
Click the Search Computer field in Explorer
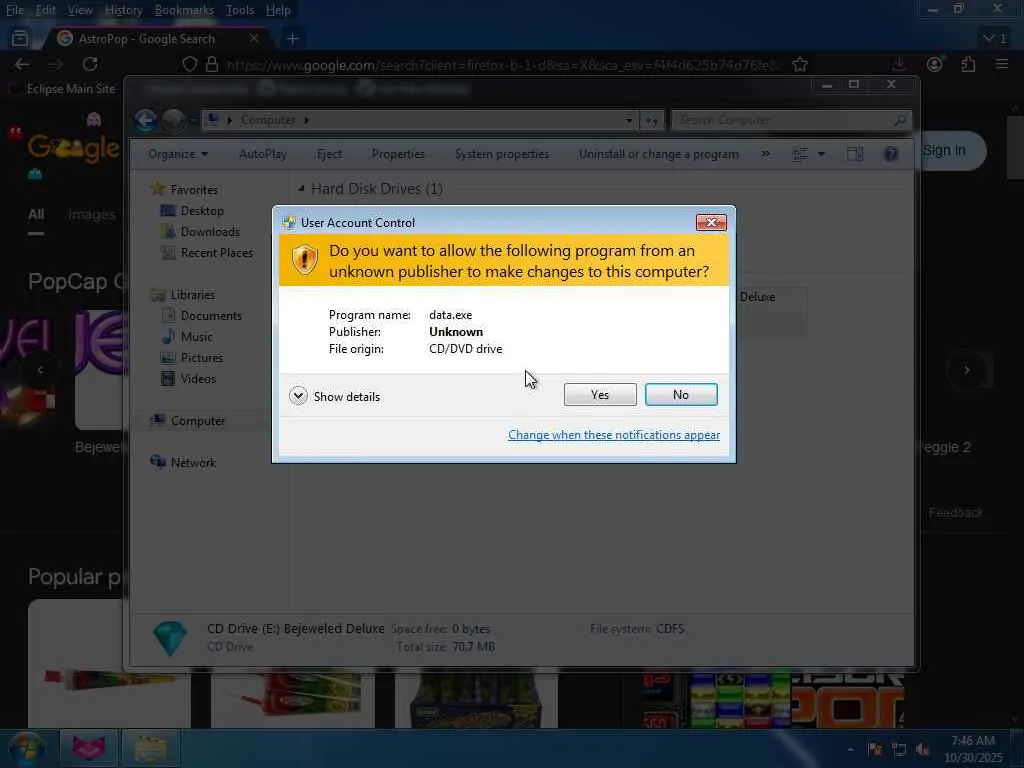(791, 120)
